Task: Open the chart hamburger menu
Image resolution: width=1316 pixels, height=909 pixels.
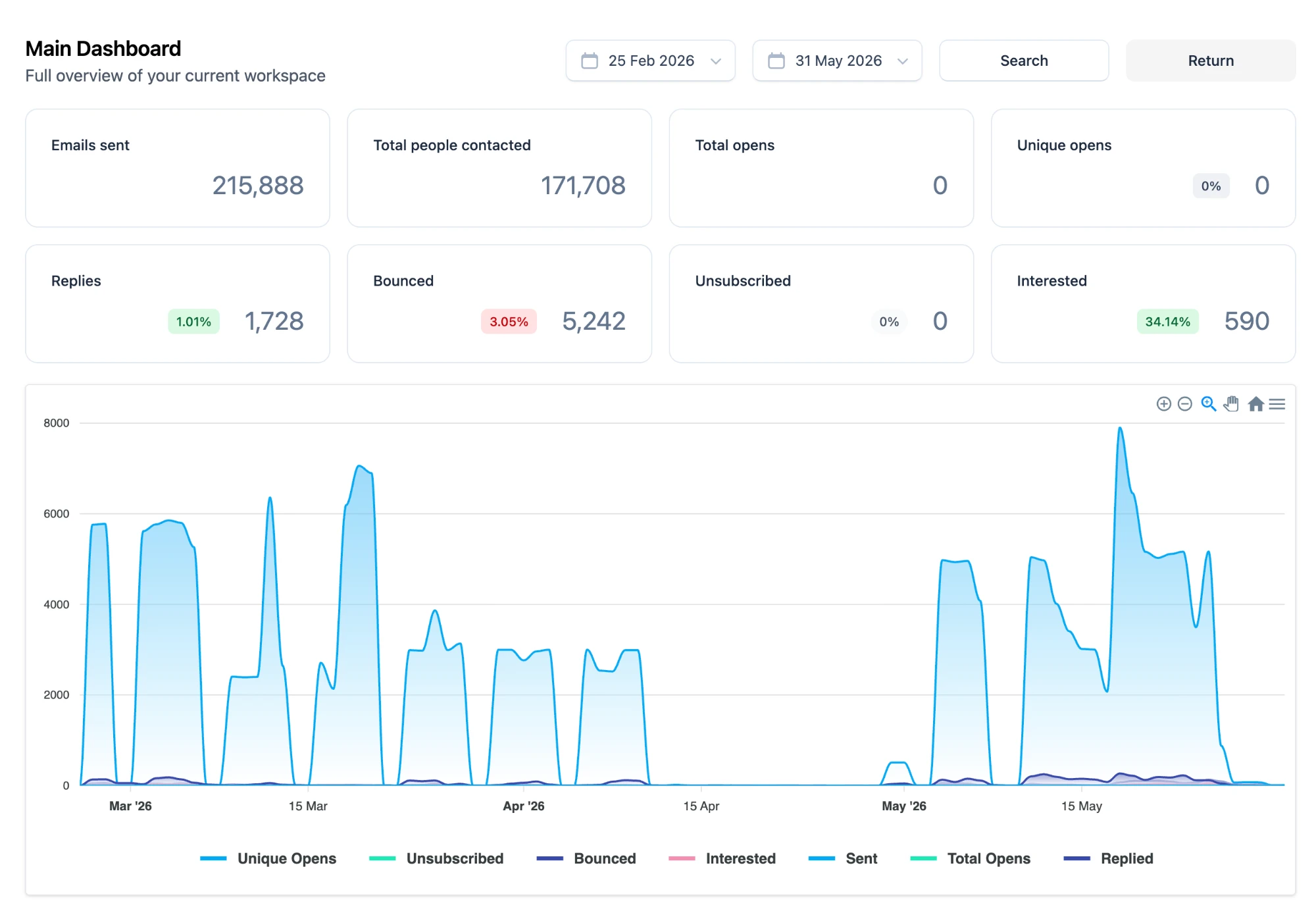Action: click(1277, 403)
